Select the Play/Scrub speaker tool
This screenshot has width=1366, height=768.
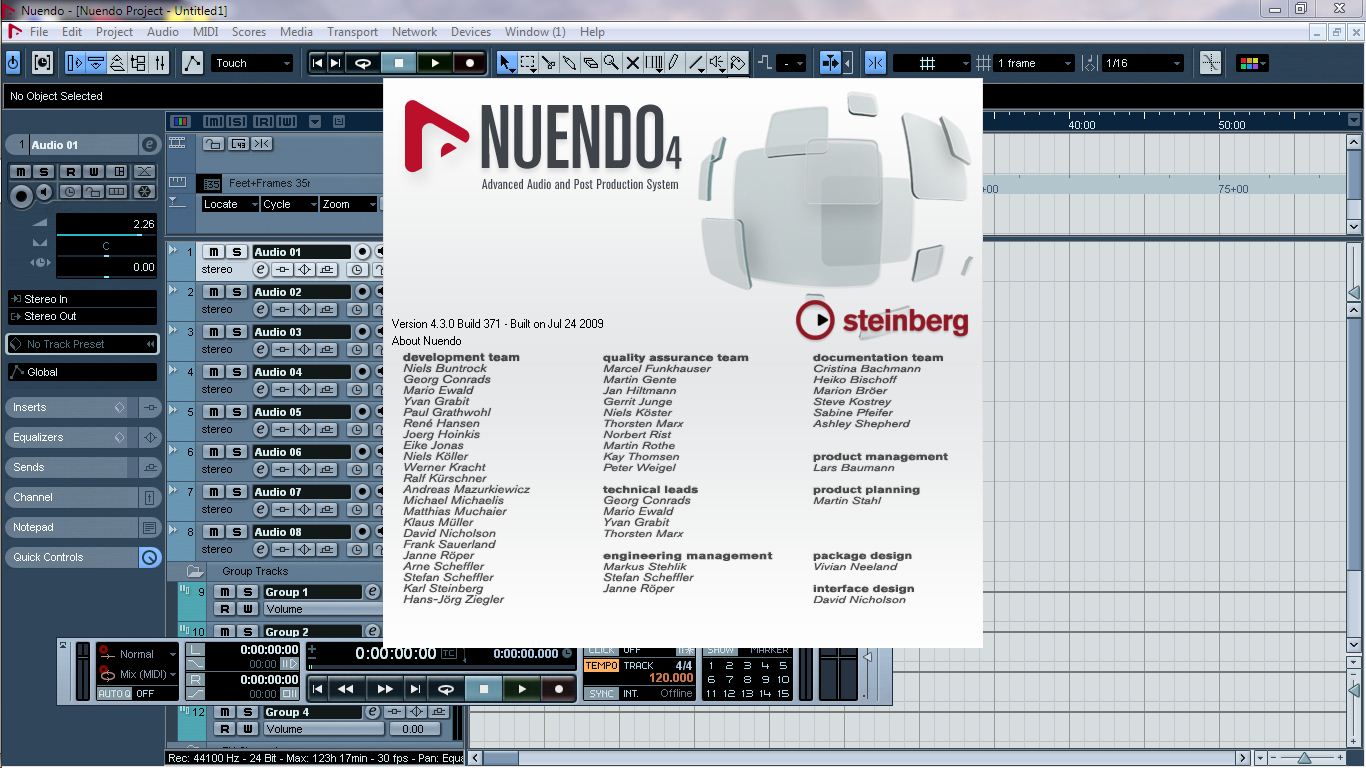tap(717, 62)
